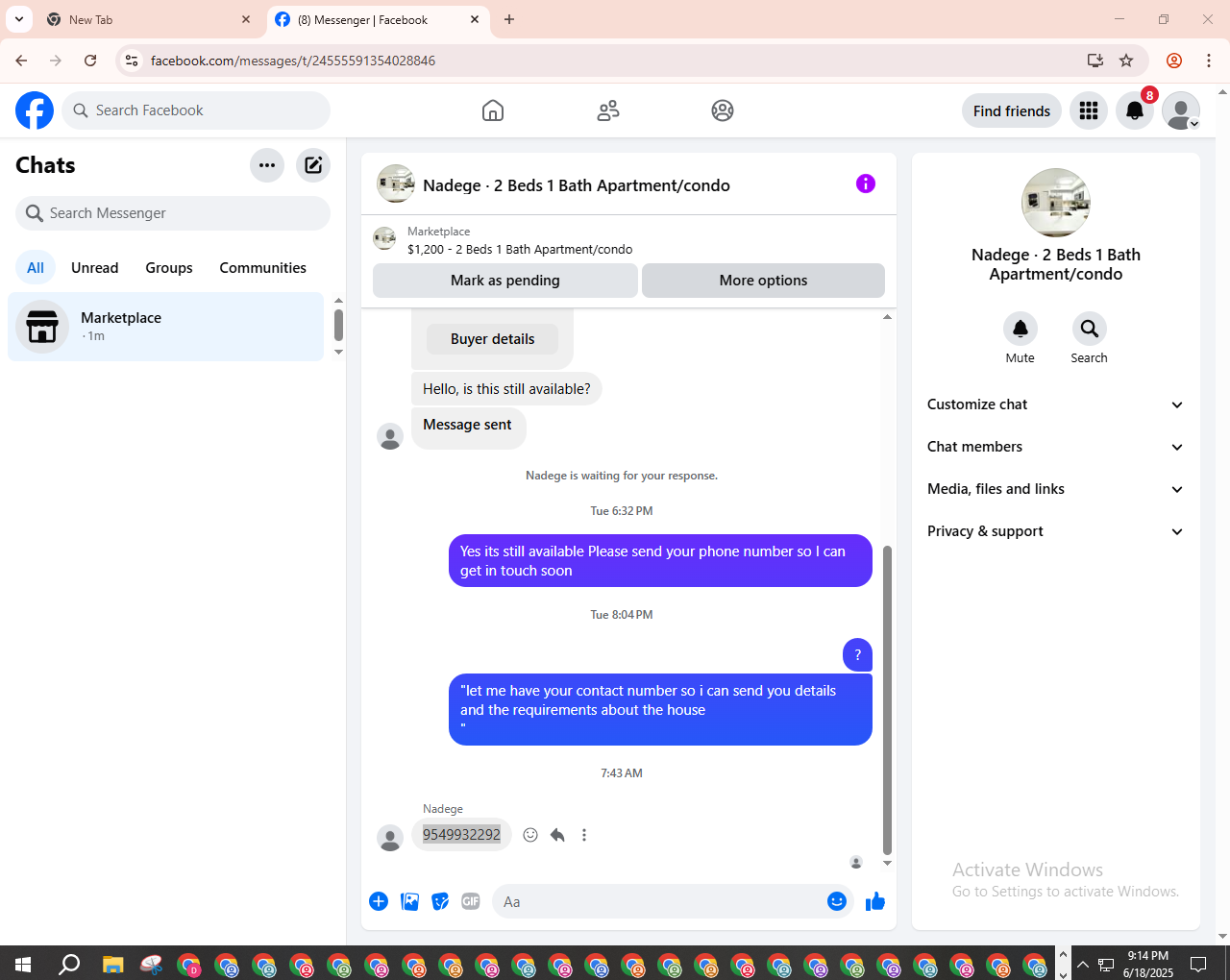Click the conversation scrollbar thumb
Viewport: 1230px width, 980px height.
coord(887,699)
